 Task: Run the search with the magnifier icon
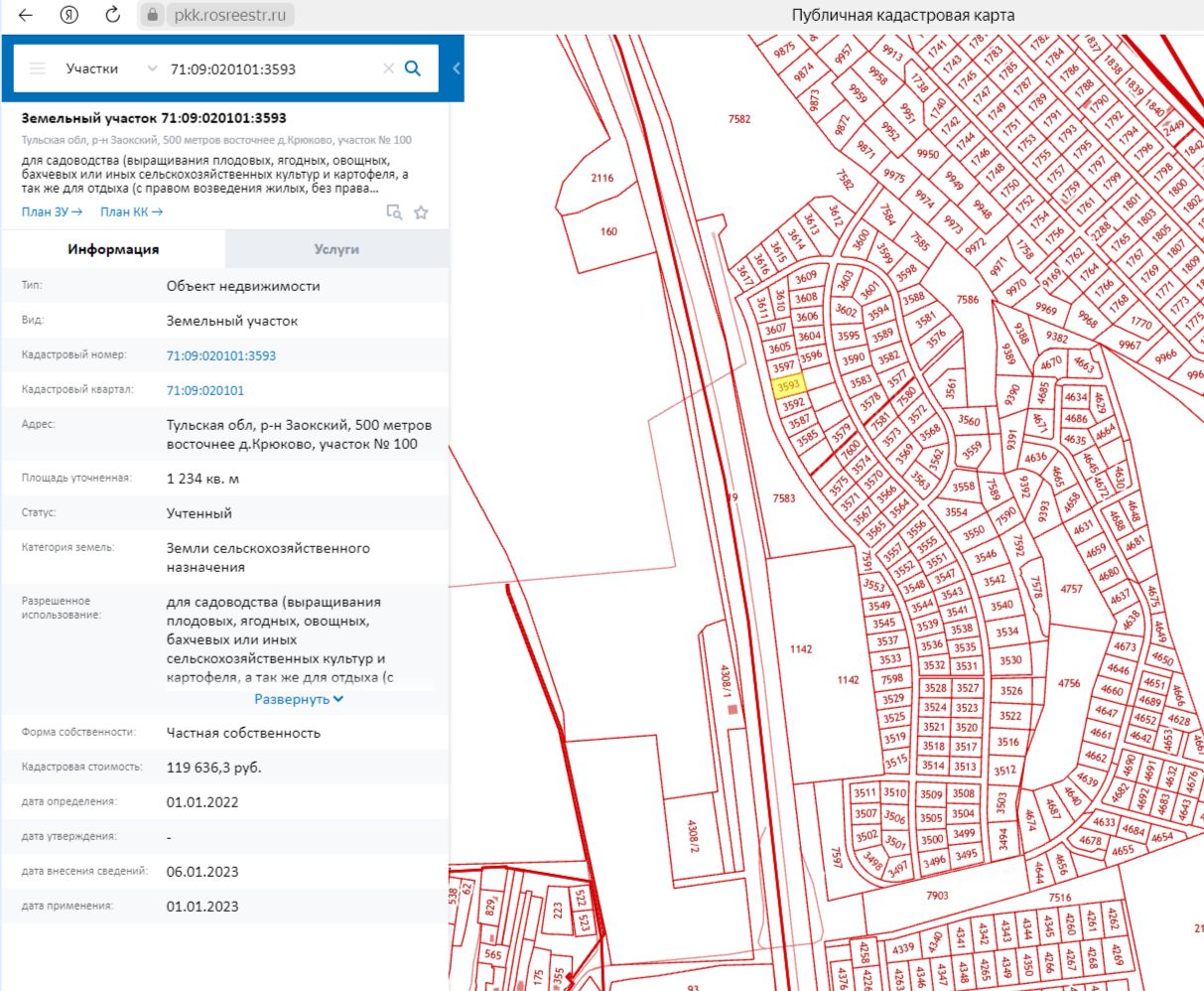413,69
